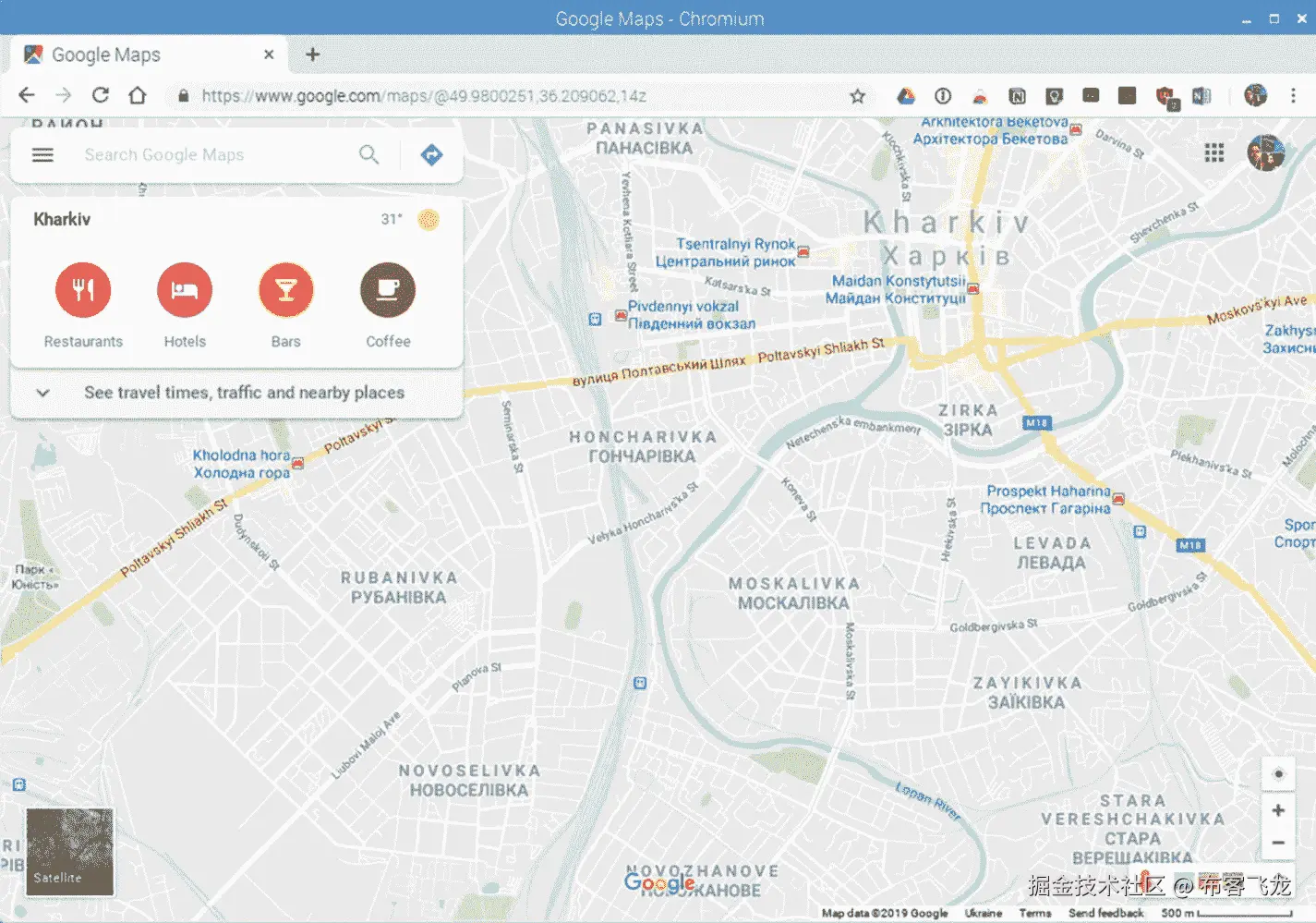Open the Send feedback link
The width and height of the screenshot is (1316, 923).
pos(1106,913)
